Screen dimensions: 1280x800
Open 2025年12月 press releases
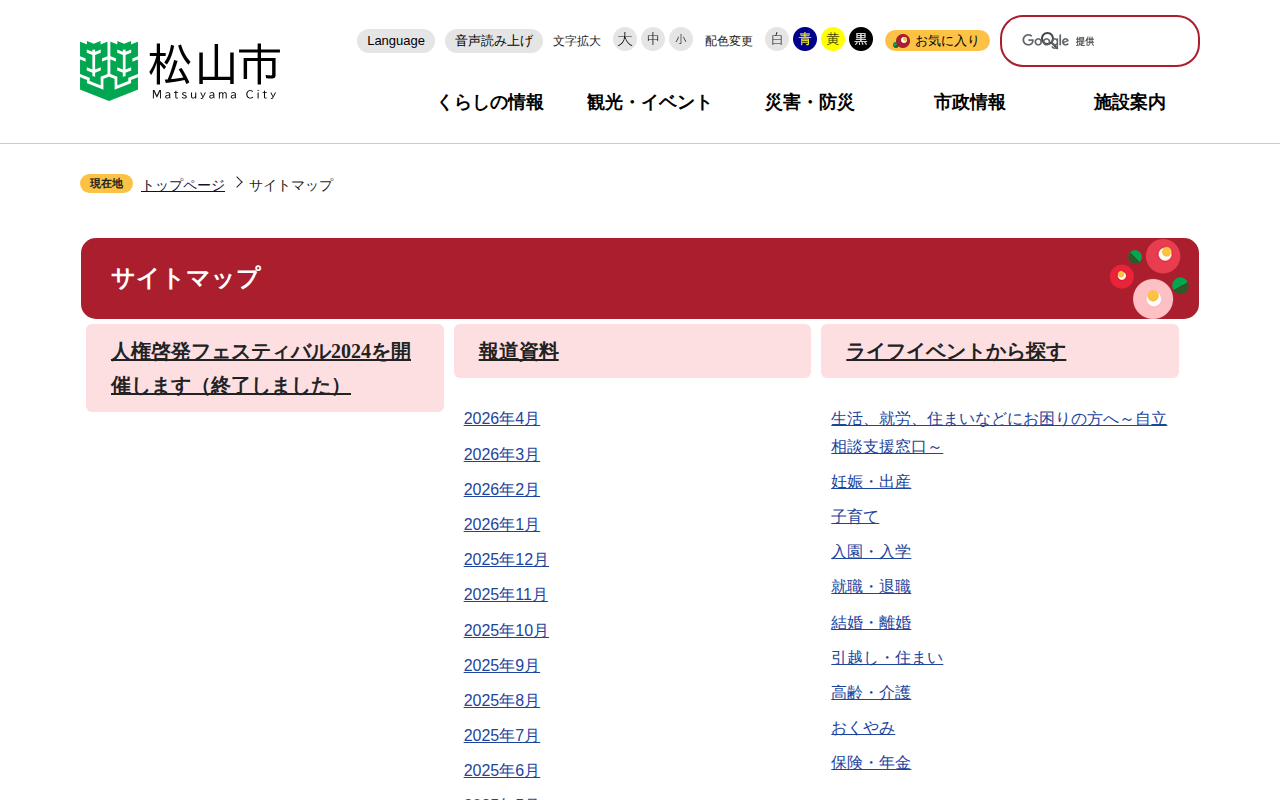[x=506, y=560]
